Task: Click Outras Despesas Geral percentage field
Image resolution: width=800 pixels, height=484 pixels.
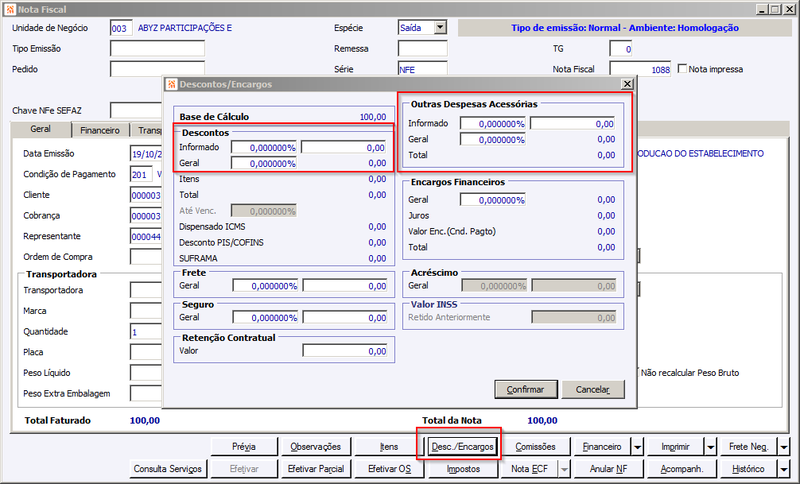Action: 493,139
